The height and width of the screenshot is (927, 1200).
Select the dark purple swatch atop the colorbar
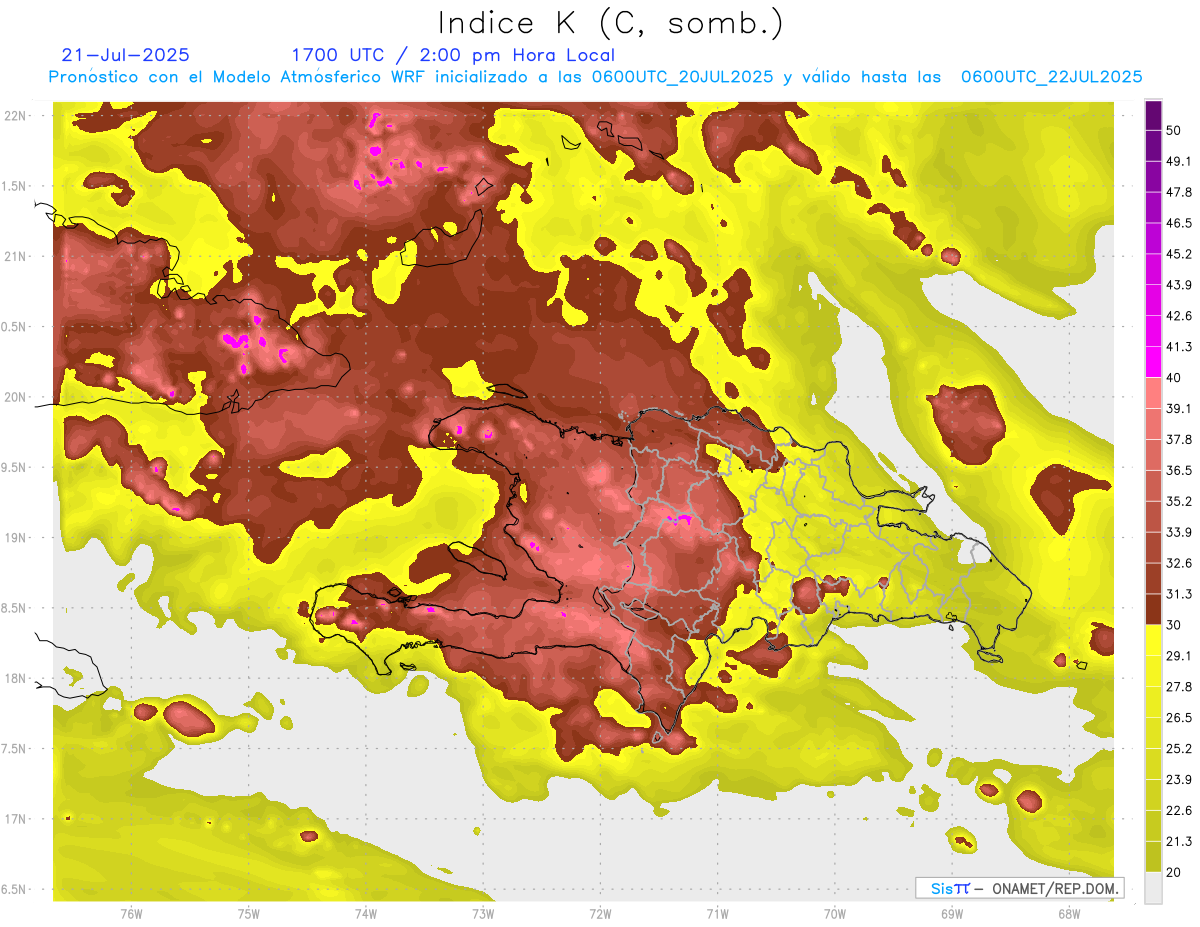pos(1153,116)
